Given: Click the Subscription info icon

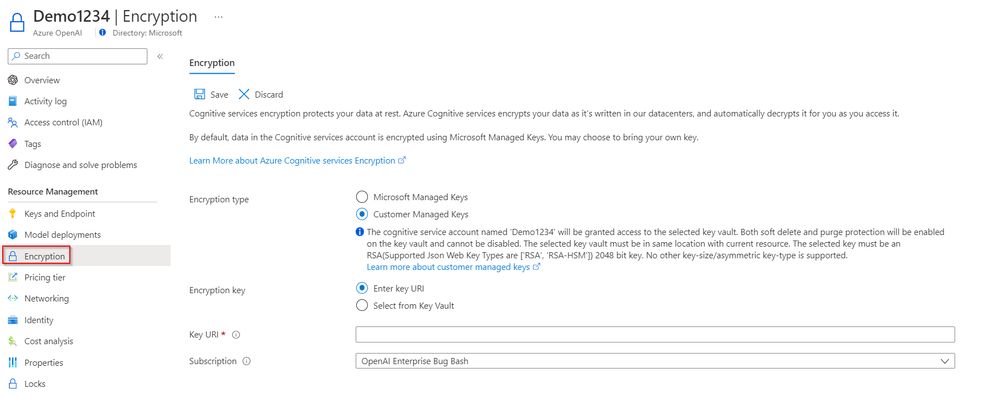Looking at the screenshot, I should [x=247, y=361].
